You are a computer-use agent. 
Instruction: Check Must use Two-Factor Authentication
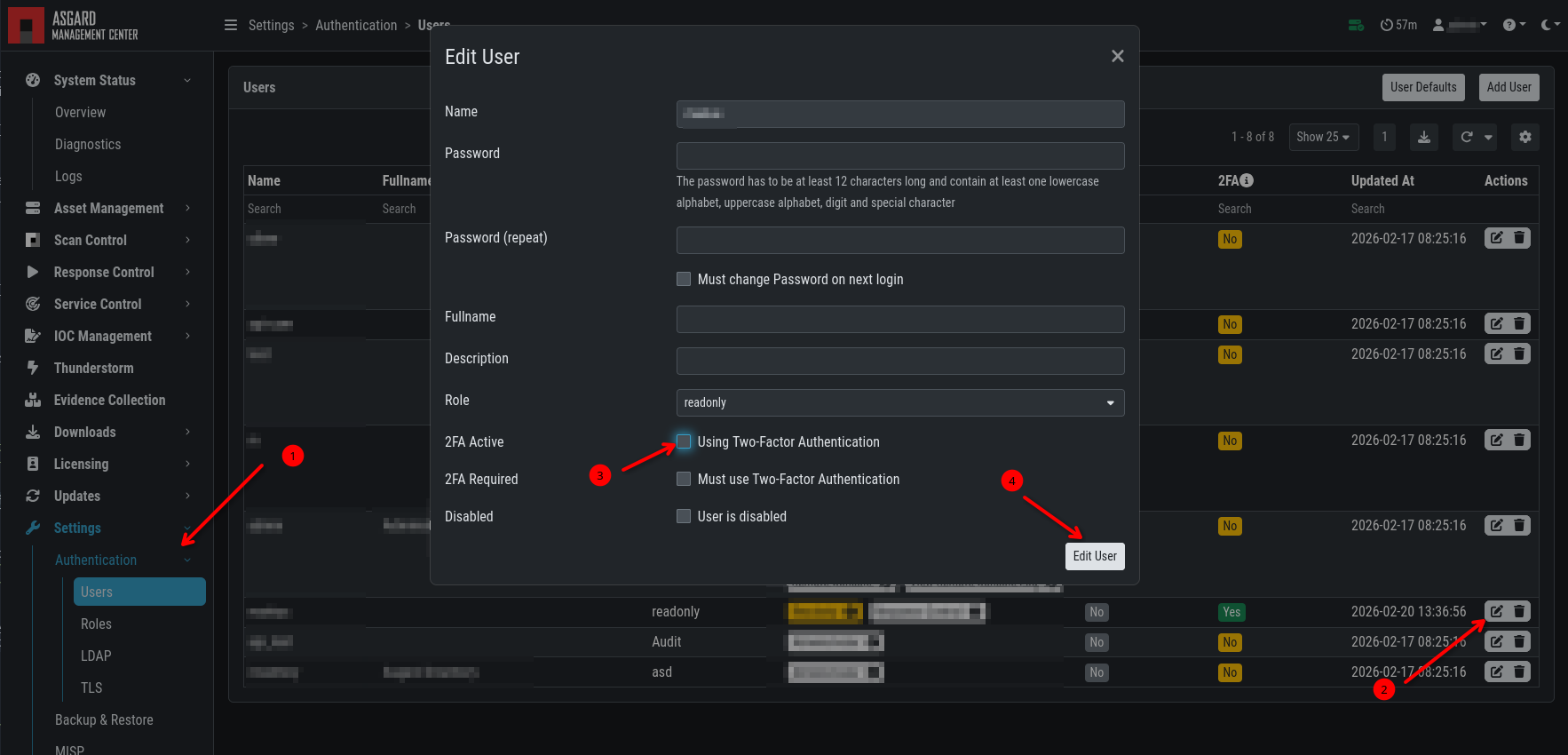pyautogui.click(x=684, y=479)
